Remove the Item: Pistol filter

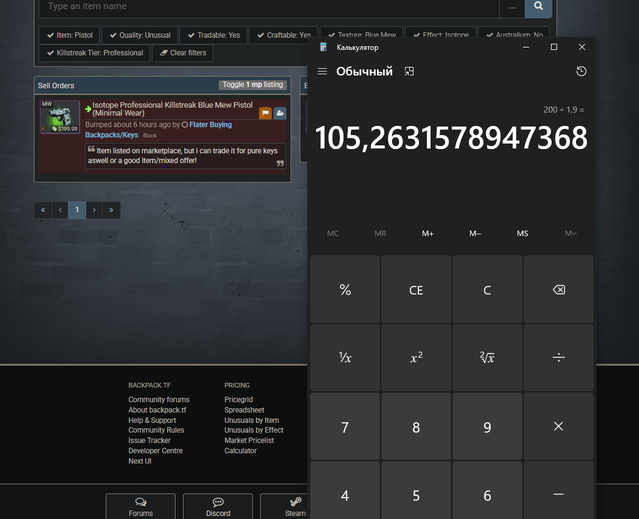pyautogui.click(x=70, y=35)
